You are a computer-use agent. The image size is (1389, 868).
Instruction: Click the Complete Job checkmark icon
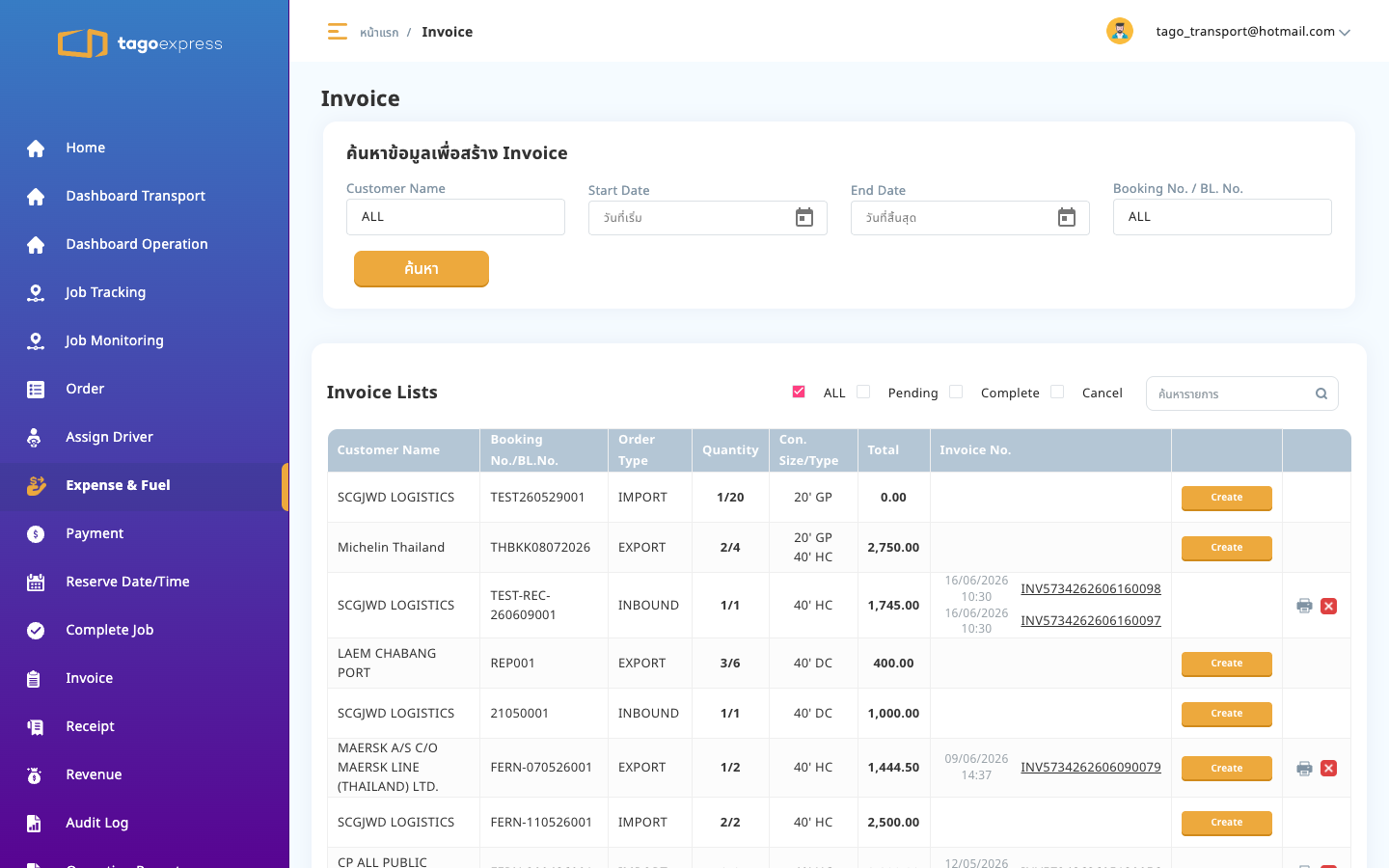pos(36,631)
